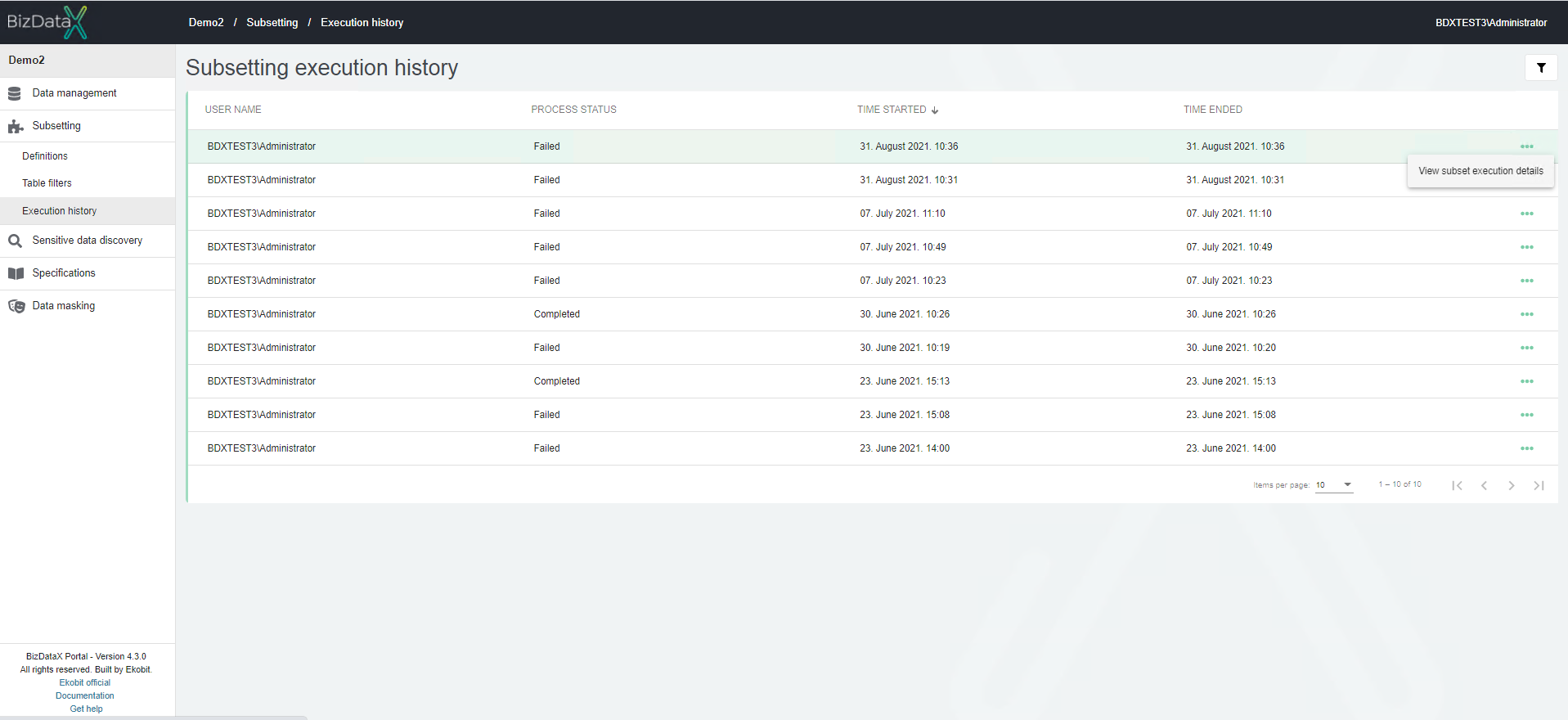Click Execution history breadcrumb

pyautogui.click(x=362, y=23)
